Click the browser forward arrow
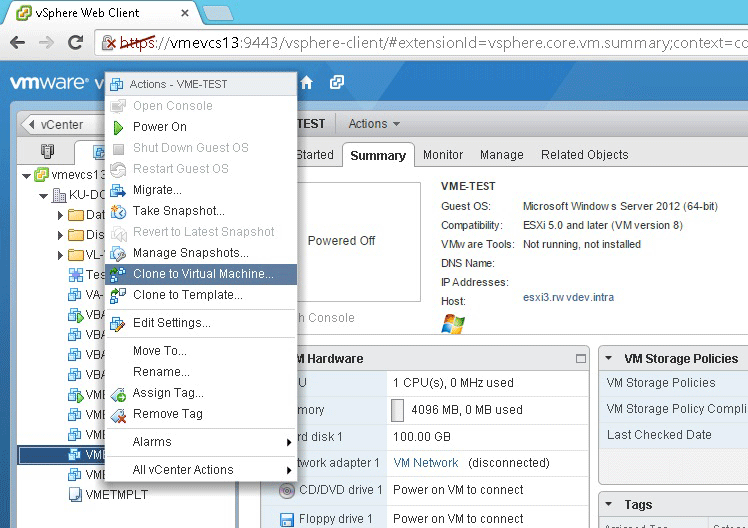The height and width of the screenshot is (528, 748). pos(46,42)
